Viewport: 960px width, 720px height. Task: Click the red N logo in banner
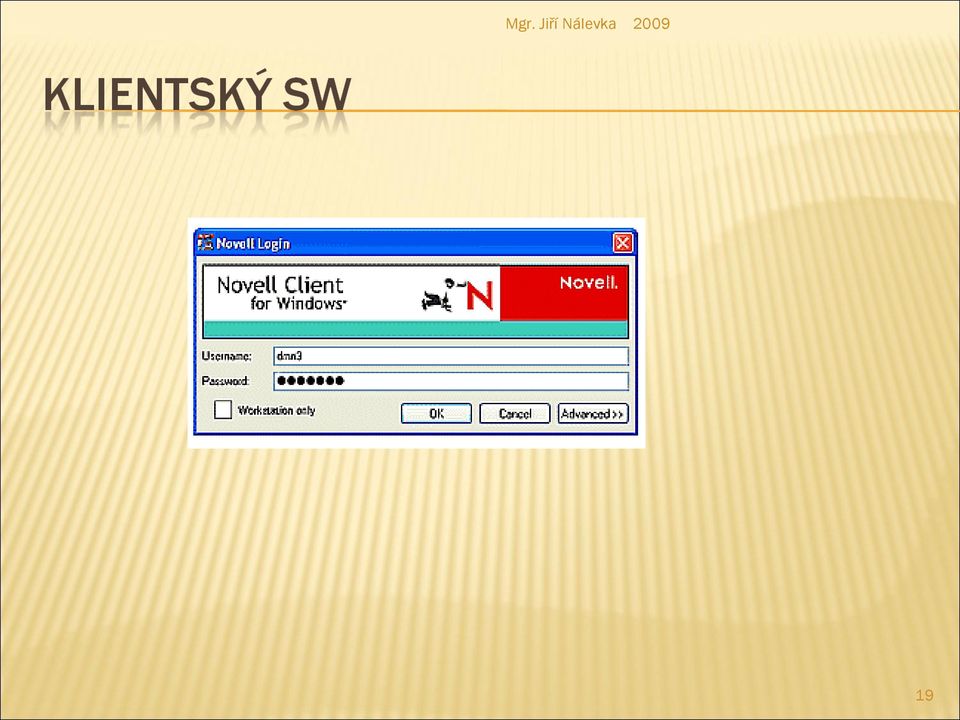(x=479, y=296)
